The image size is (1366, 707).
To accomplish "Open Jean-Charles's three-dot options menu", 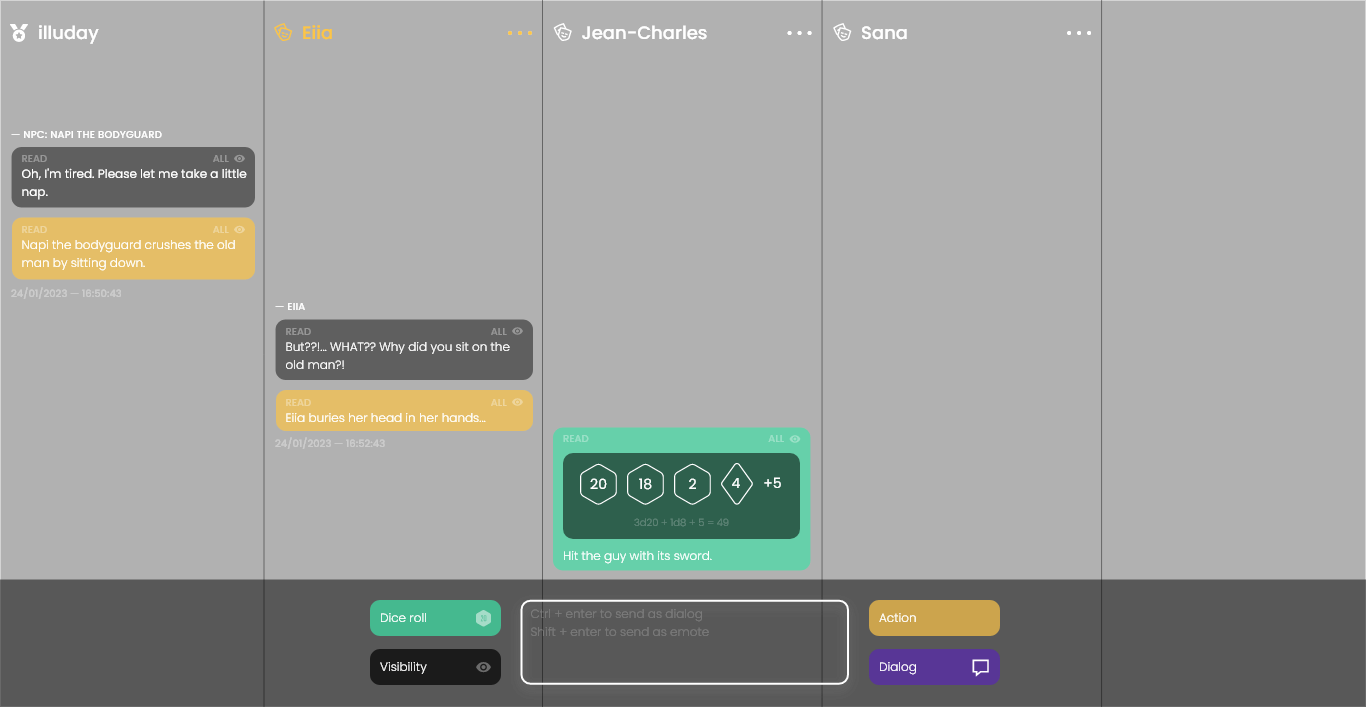I will point(800,33).
